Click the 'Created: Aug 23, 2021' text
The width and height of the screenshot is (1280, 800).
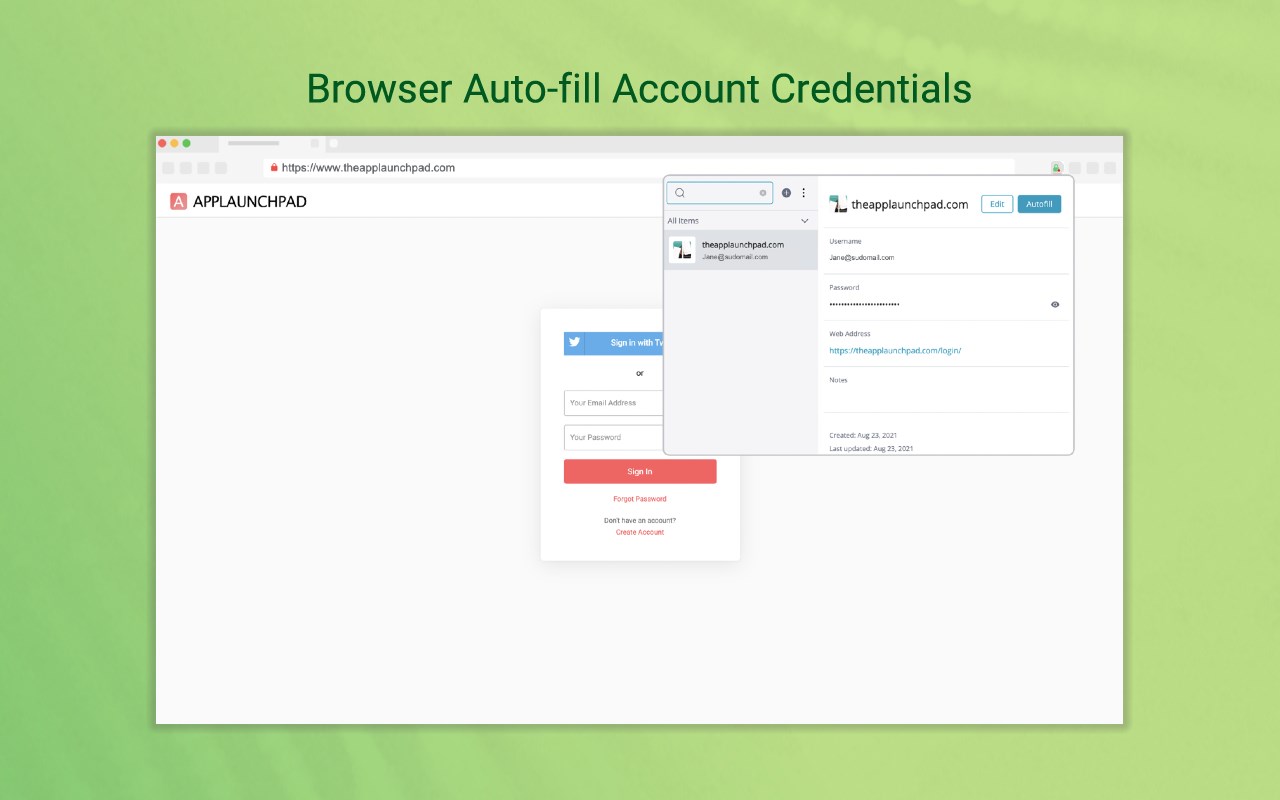point(863,435)
